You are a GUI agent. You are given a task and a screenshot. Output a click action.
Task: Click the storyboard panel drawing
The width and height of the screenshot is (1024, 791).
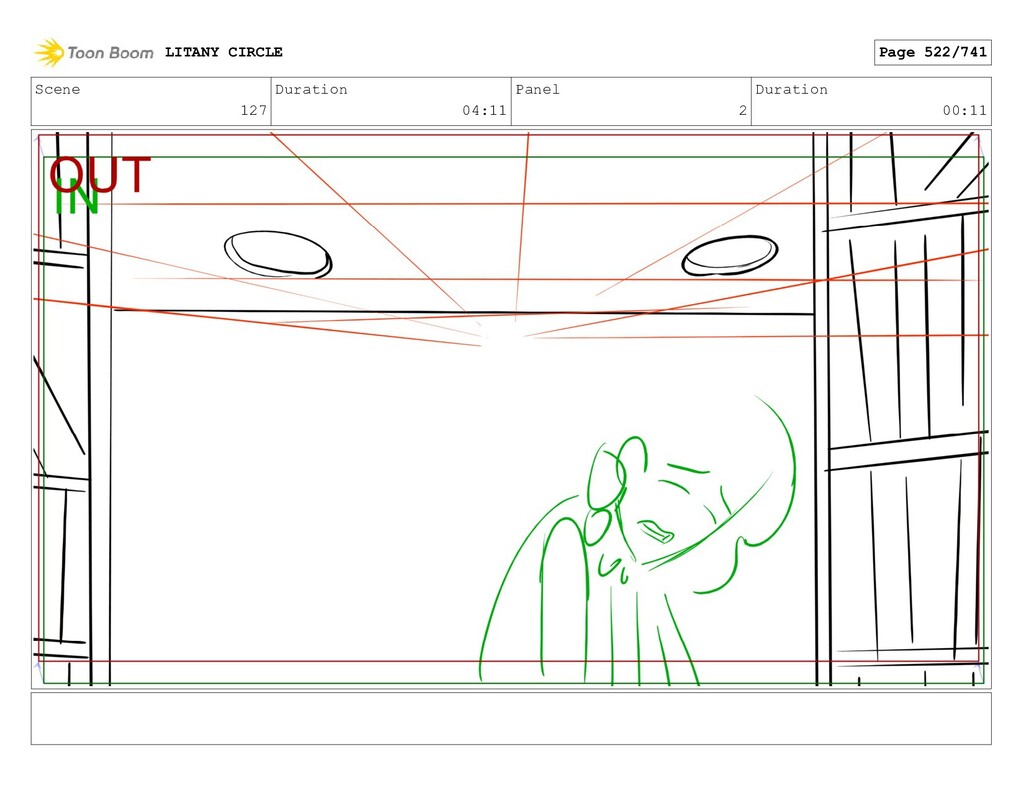(511, 409)
